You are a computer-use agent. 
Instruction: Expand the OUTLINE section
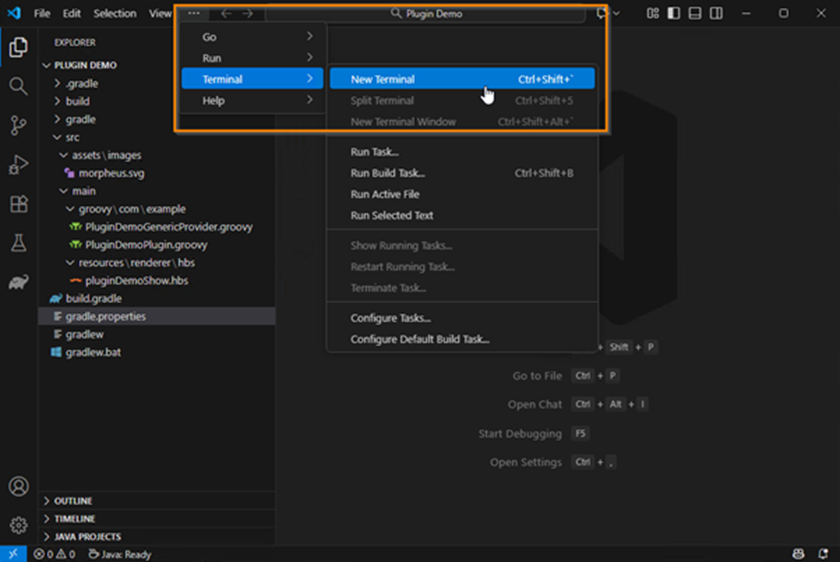157,500
